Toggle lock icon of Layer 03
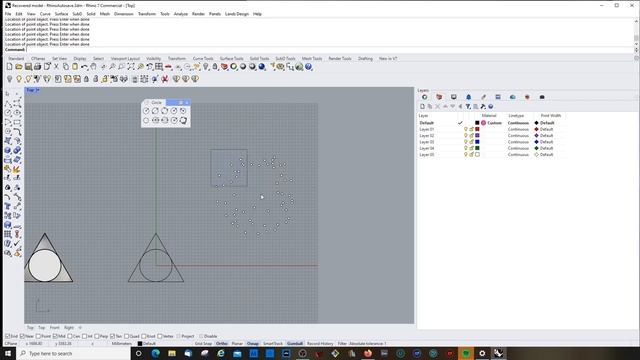This screenshot has width=640, height=360. [471, 142]
